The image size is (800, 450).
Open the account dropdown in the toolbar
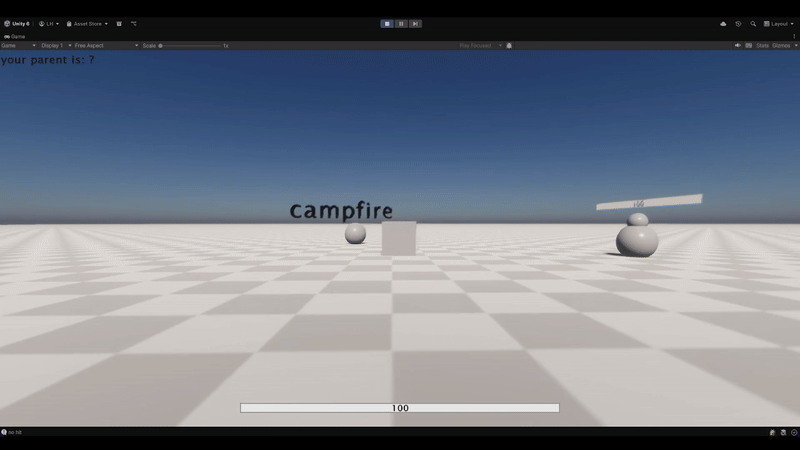pyautogui.click(x=49, y=23)
